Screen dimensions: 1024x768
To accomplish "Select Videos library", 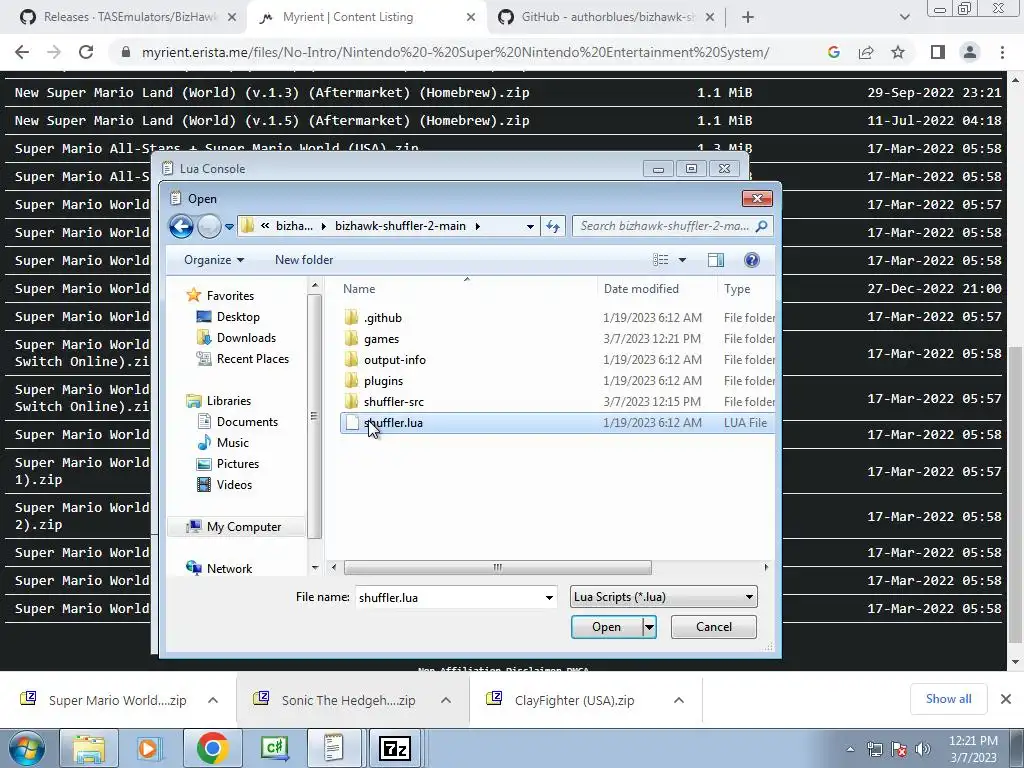I will 234,485.
